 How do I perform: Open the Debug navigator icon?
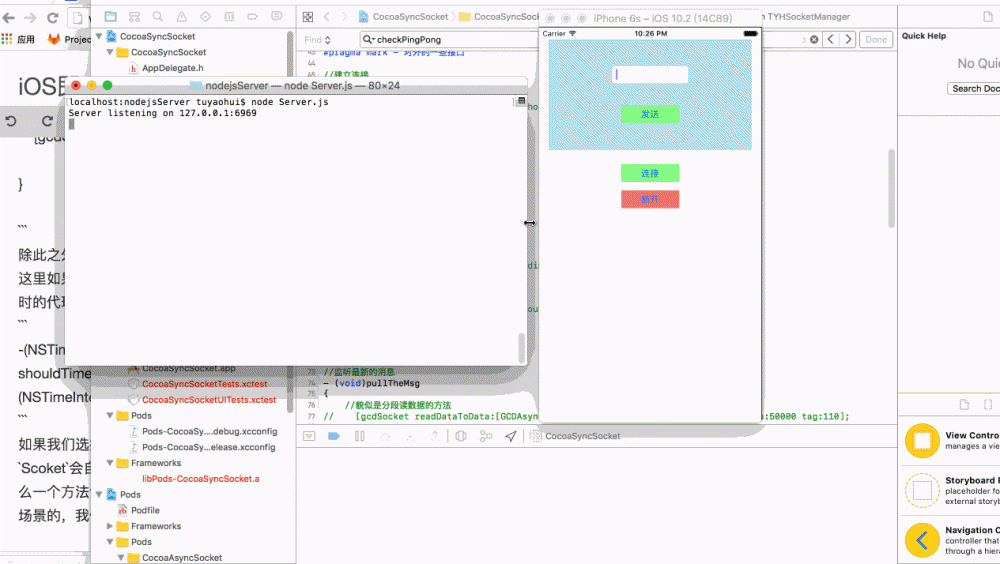click(x=229, y=17)
